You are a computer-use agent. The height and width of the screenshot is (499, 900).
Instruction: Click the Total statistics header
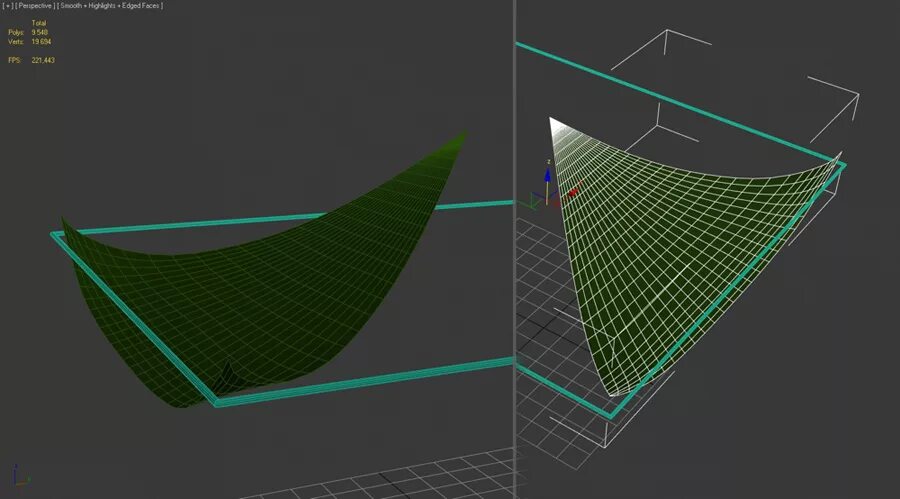point(38,24)
